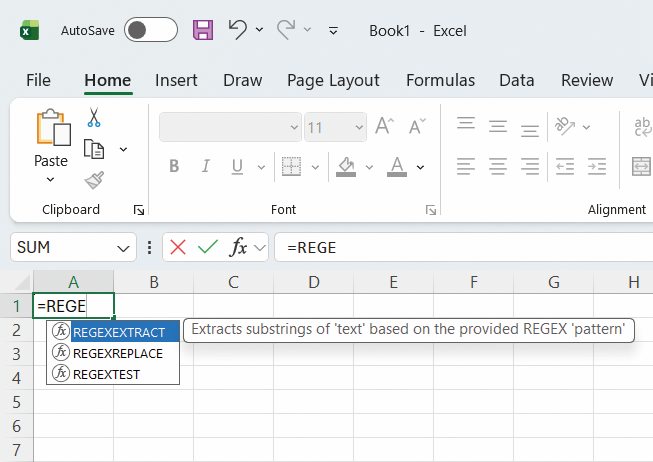Open the Font settings dialog launcher
The image size is (653, 462).
pos(431,210)
